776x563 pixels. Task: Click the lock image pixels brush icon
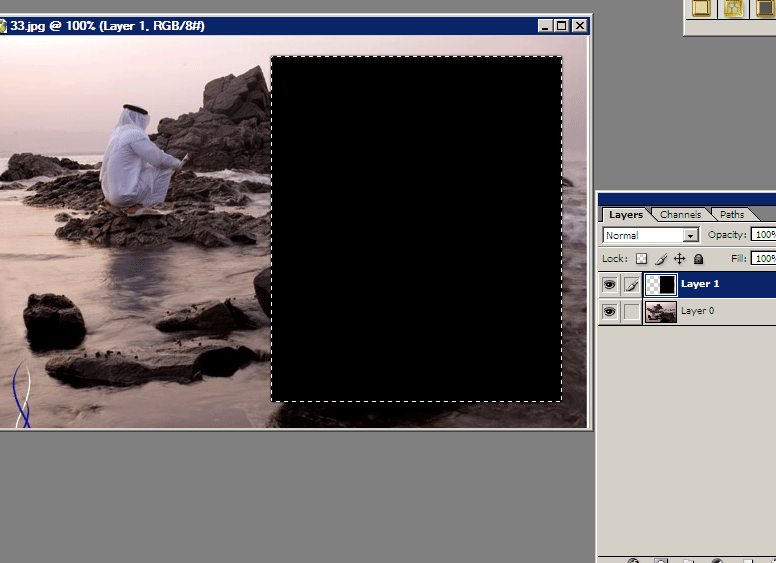coord(661,259)
